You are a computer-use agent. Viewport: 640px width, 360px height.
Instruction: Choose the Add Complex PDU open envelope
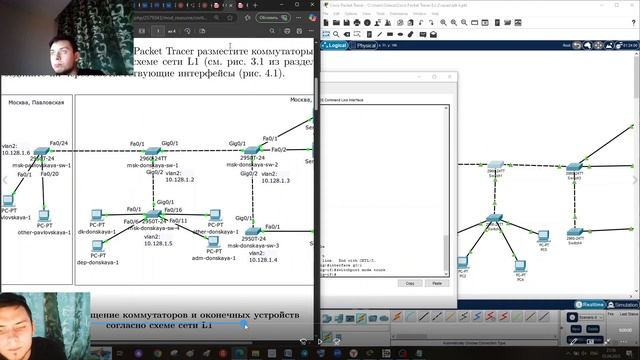coord(433,34)
